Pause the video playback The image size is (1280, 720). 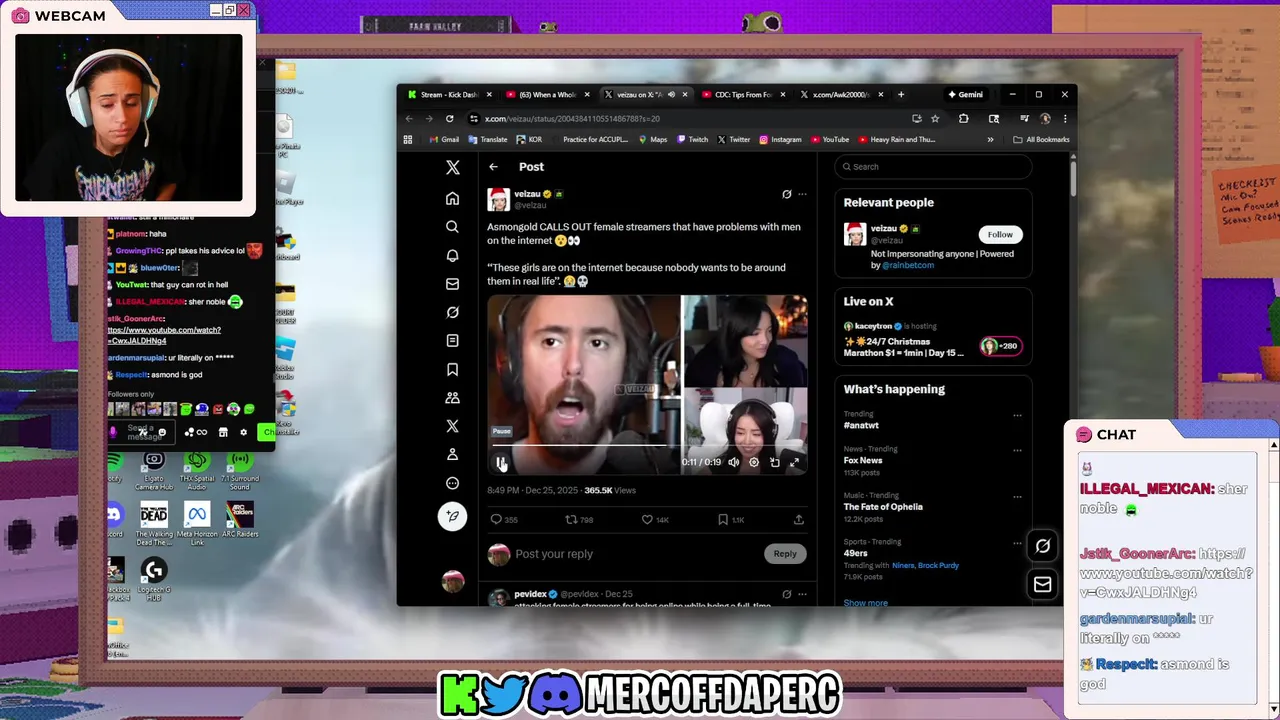pos(501,462)
